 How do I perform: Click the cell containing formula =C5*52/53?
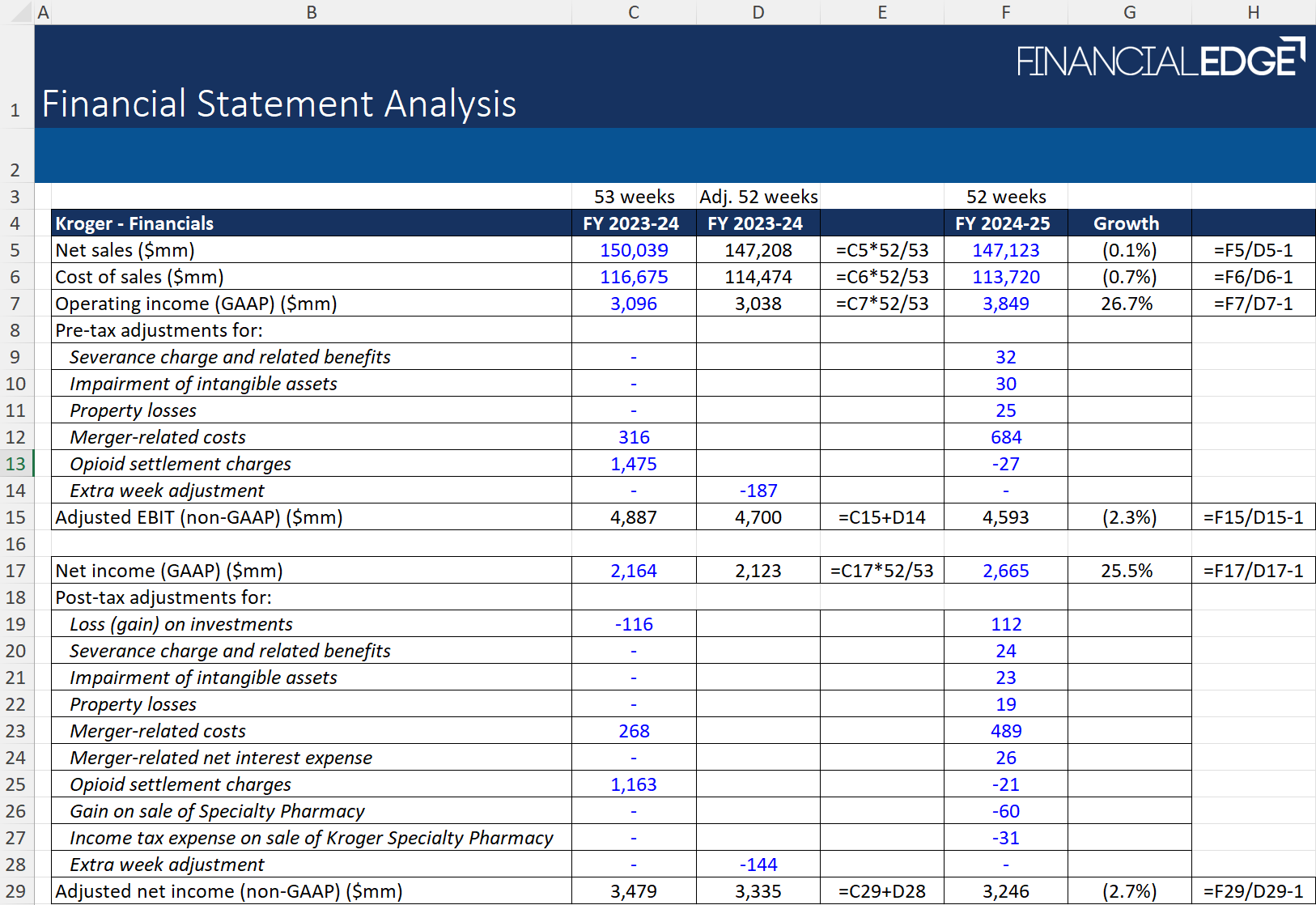[881, 250]
